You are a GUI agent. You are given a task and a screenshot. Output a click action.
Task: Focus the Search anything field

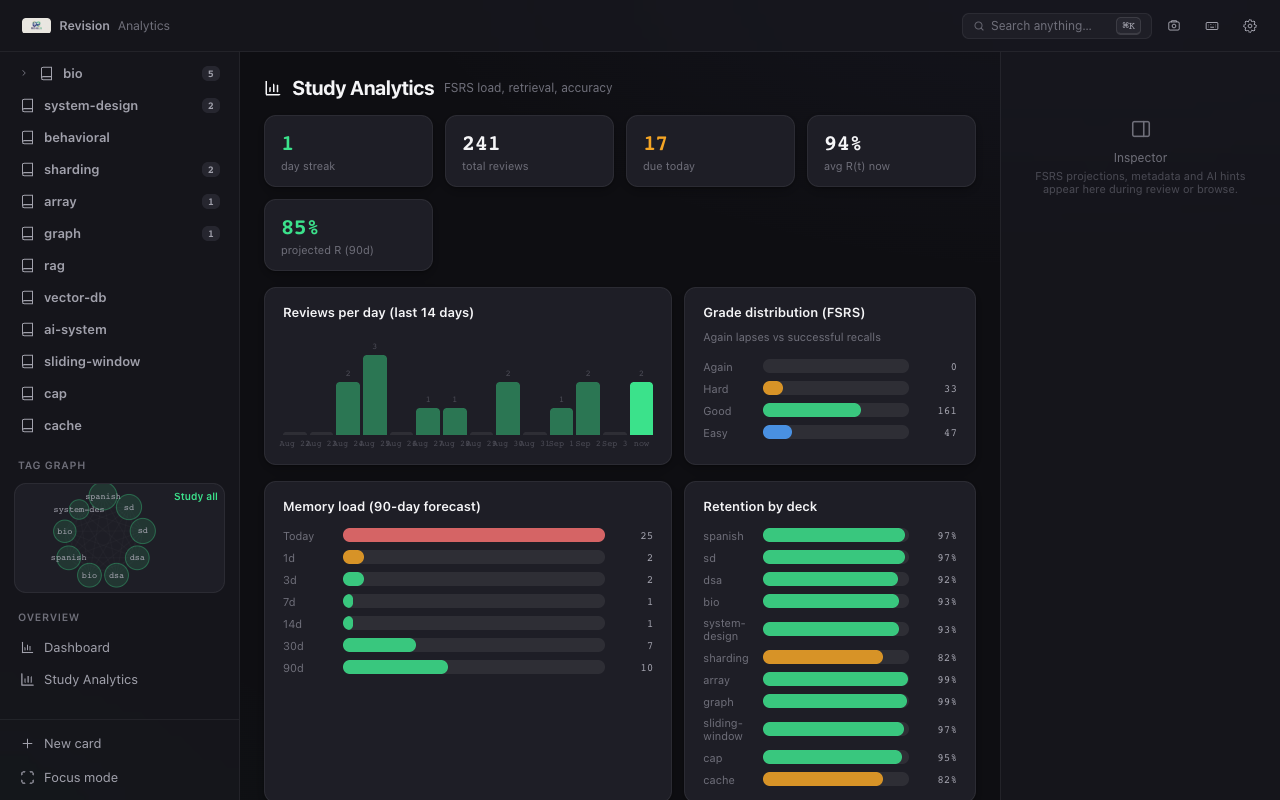pos(1056,26)
